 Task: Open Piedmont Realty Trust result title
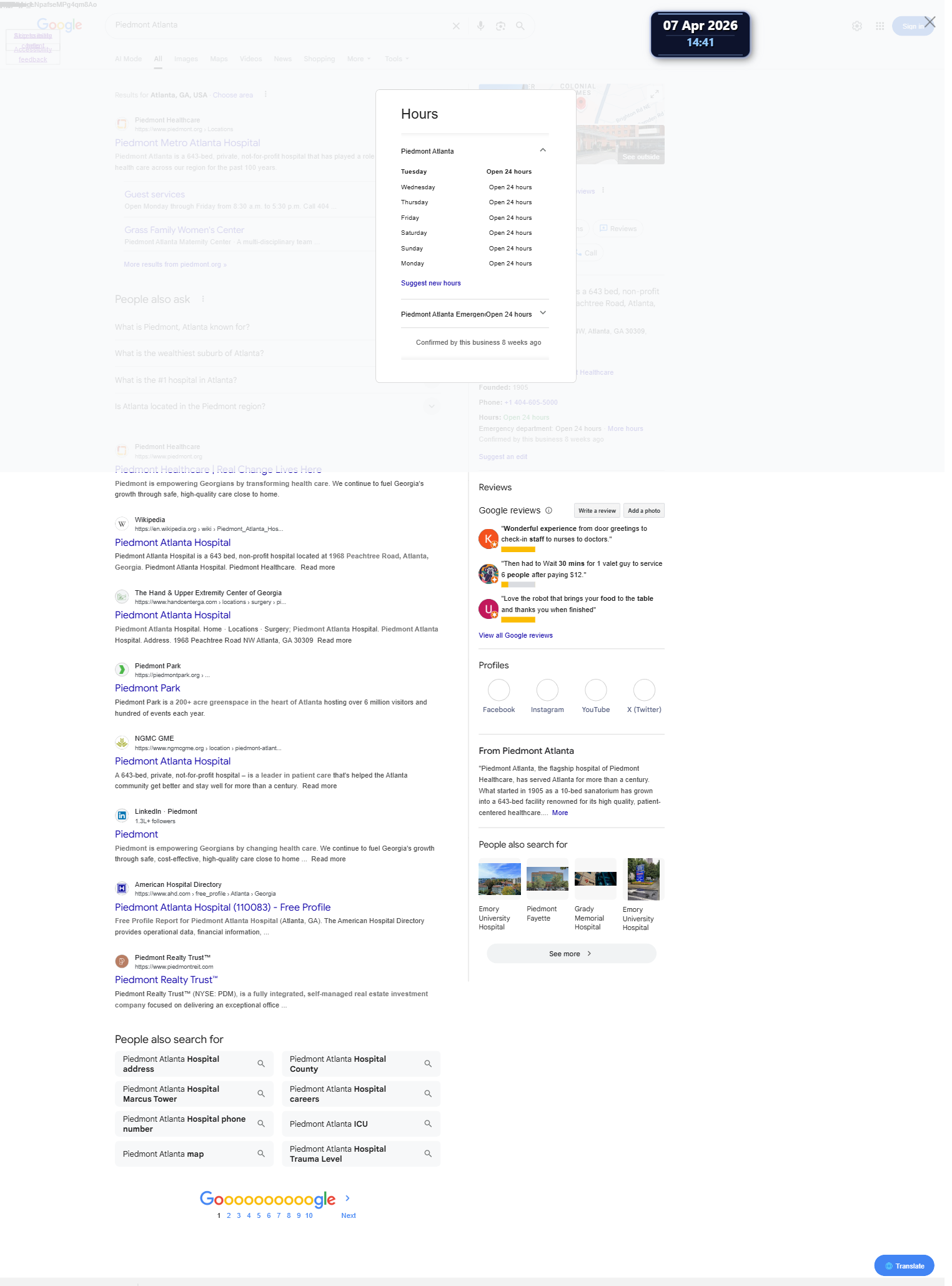click(x=166, y=980)
